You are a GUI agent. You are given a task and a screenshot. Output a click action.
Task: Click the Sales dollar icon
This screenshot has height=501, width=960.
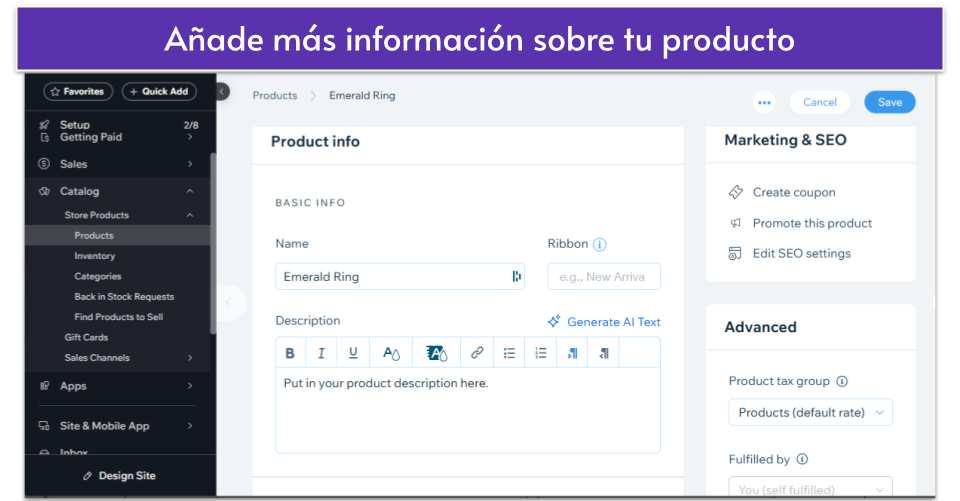pos(44,164)
